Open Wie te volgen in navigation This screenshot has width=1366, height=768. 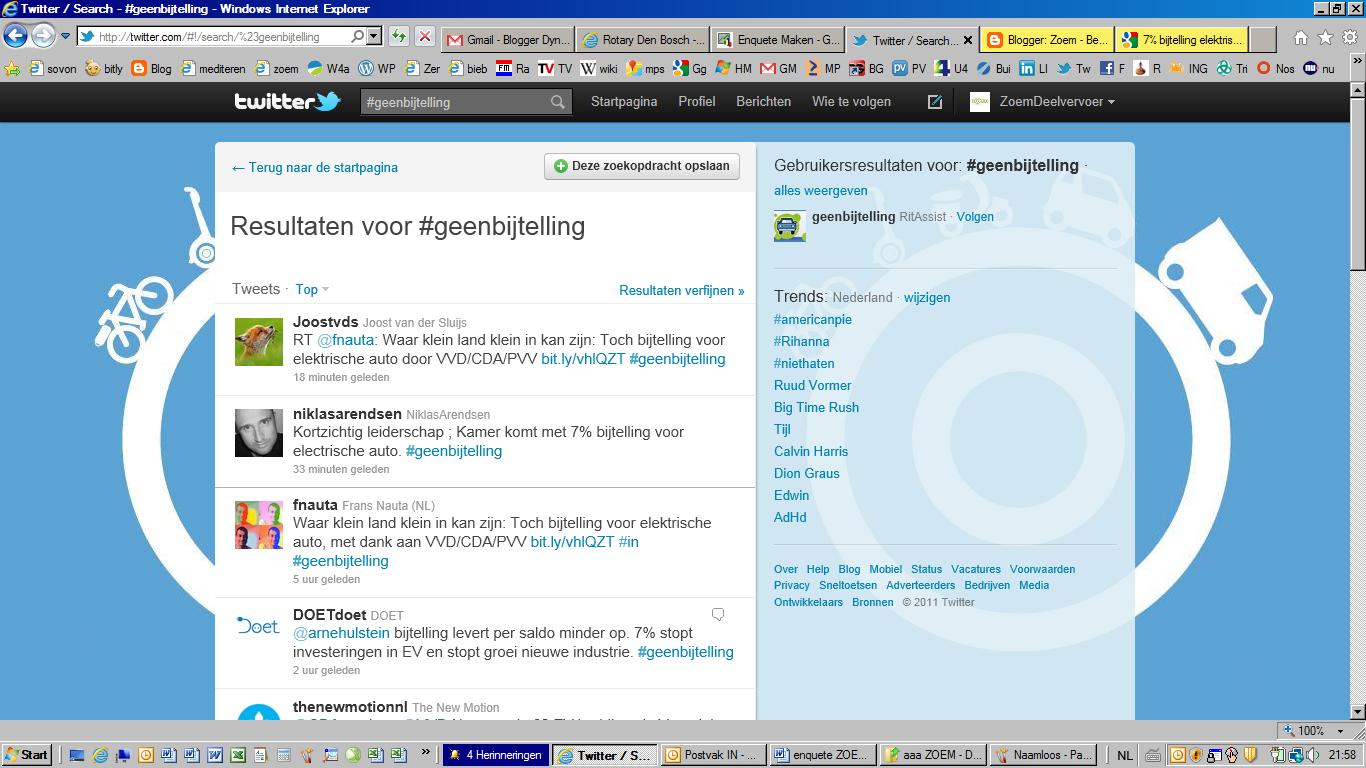coord(852,101)
